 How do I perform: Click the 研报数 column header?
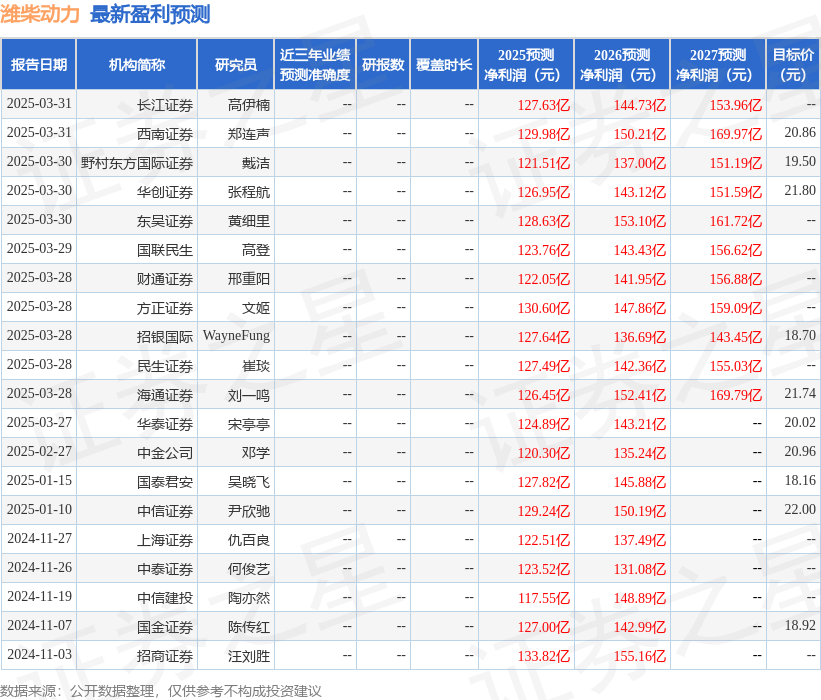pos(383,64)
